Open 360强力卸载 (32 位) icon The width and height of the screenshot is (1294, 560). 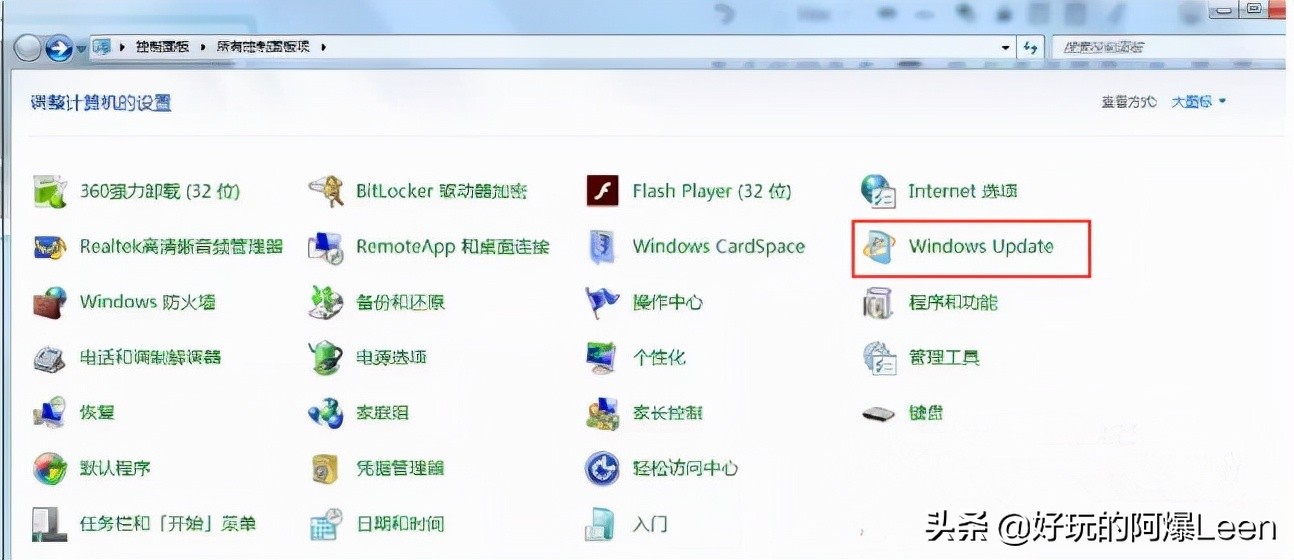tap(50, 190)
